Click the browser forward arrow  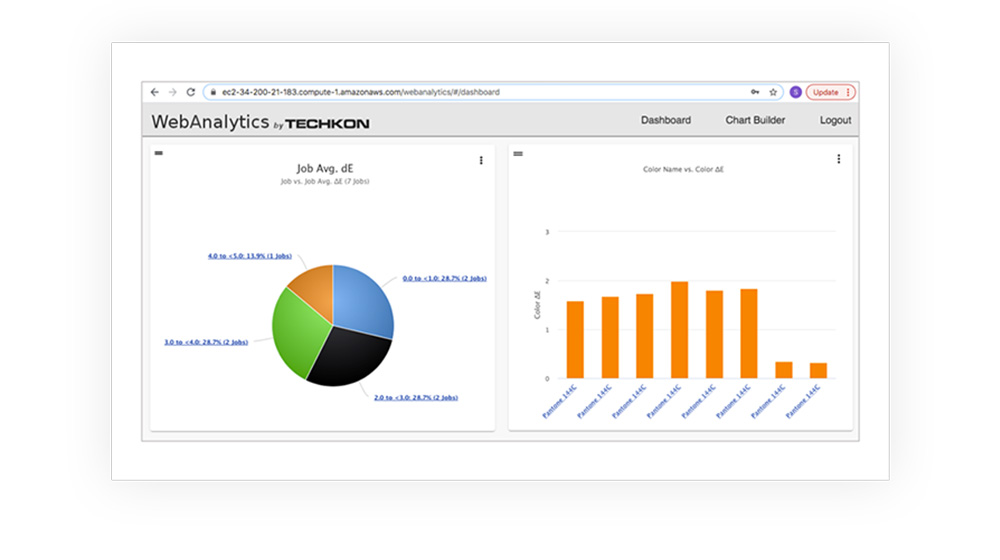click(172, 92)
